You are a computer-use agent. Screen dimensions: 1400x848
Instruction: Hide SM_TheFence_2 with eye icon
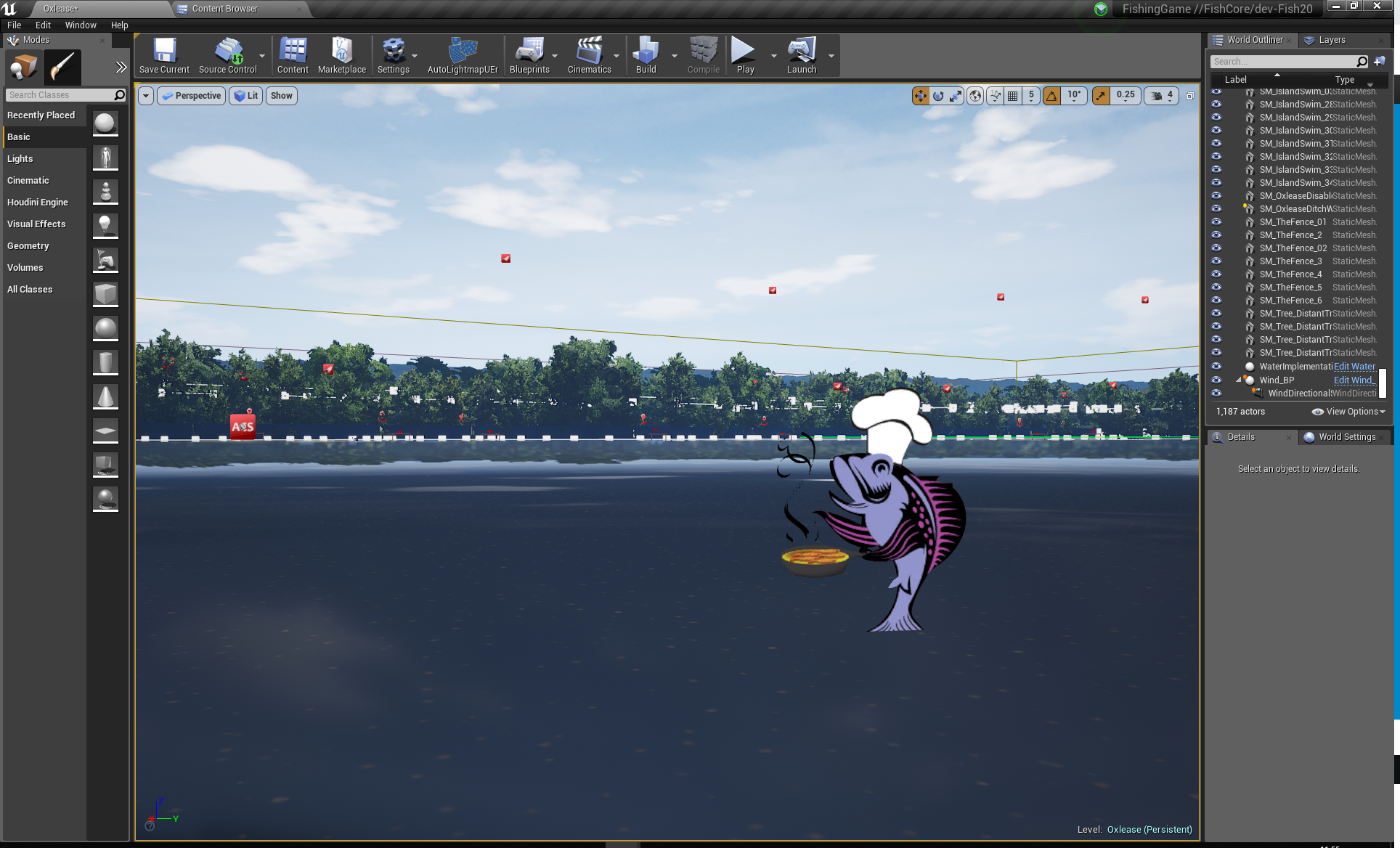point(1216,235)
